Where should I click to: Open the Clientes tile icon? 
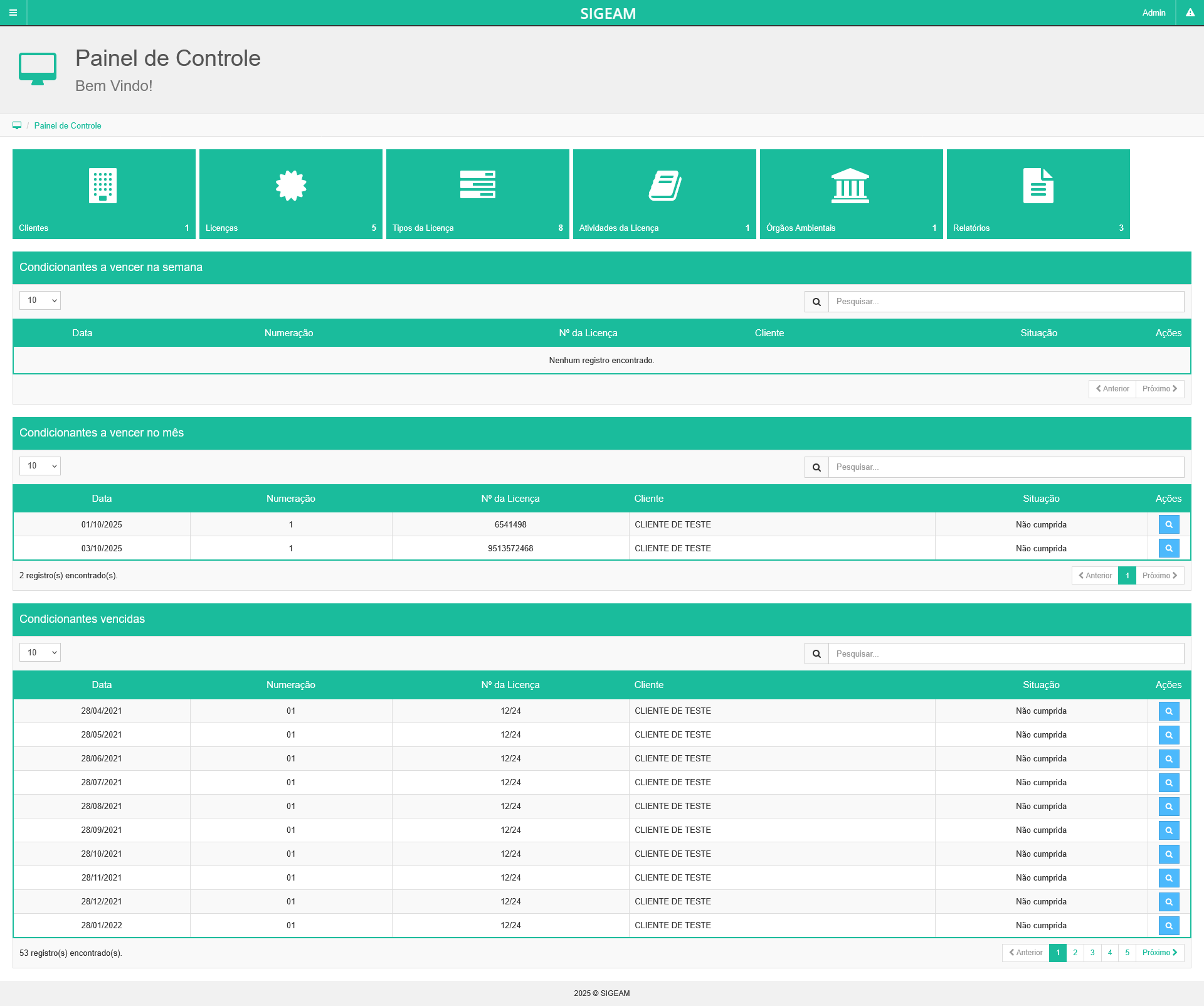pos(103,186)
